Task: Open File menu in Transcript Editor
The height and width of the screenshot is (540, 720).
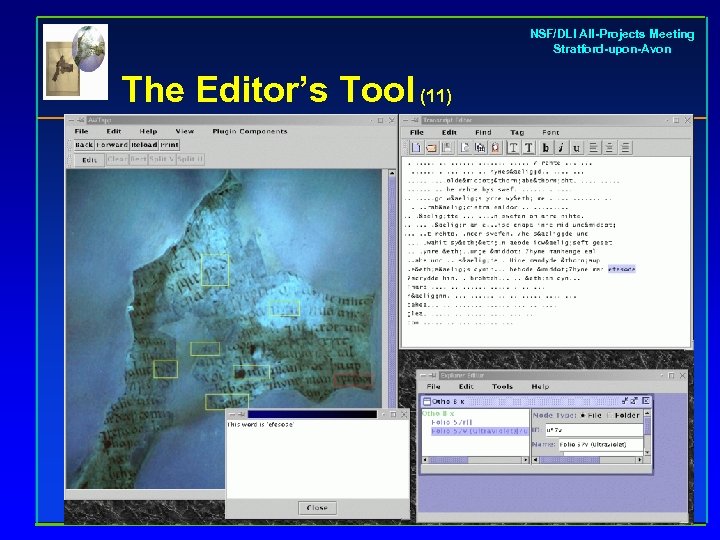Action: point(417,132)
